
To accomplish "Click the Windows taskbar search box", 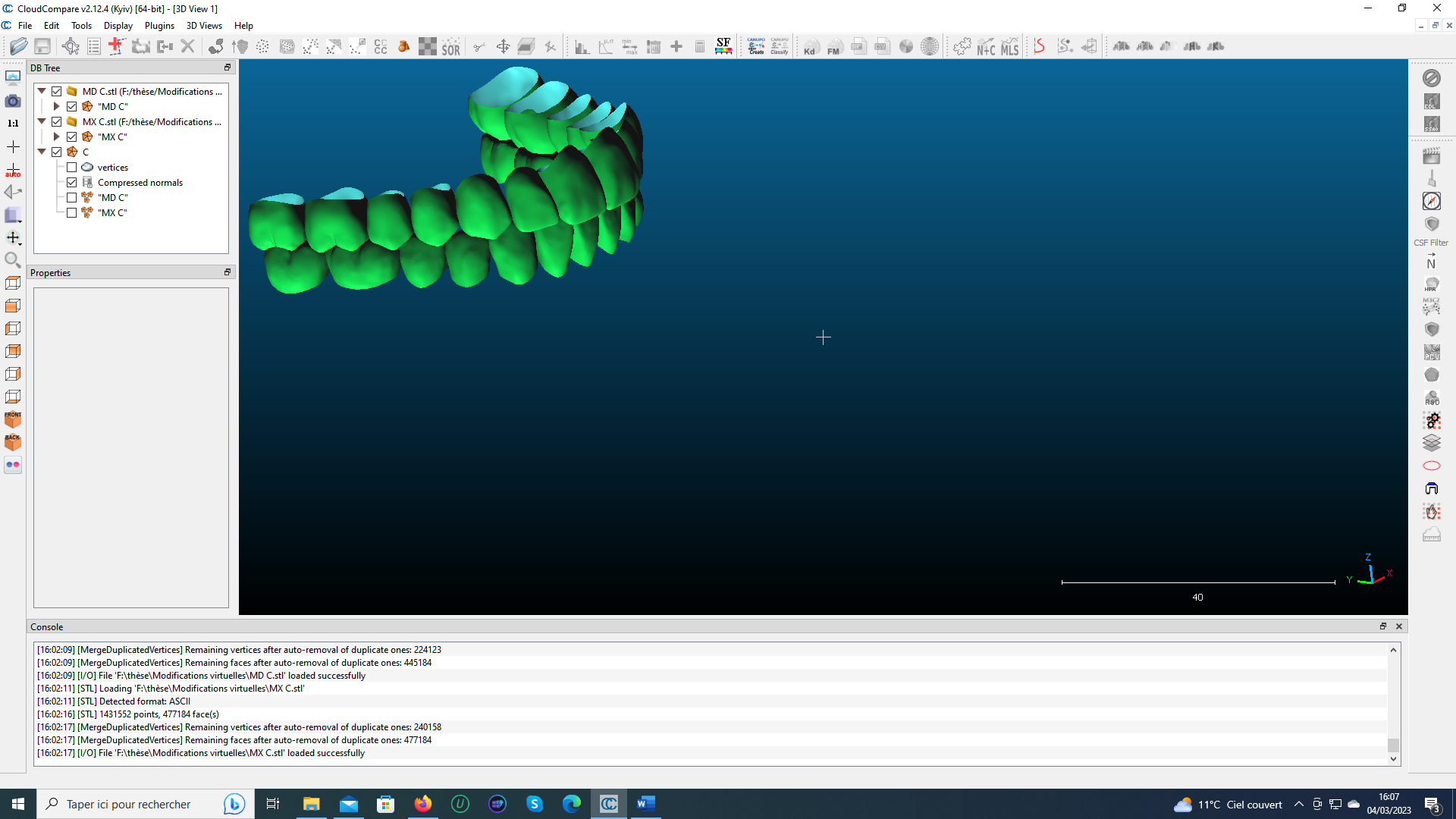I will (129, 804).
